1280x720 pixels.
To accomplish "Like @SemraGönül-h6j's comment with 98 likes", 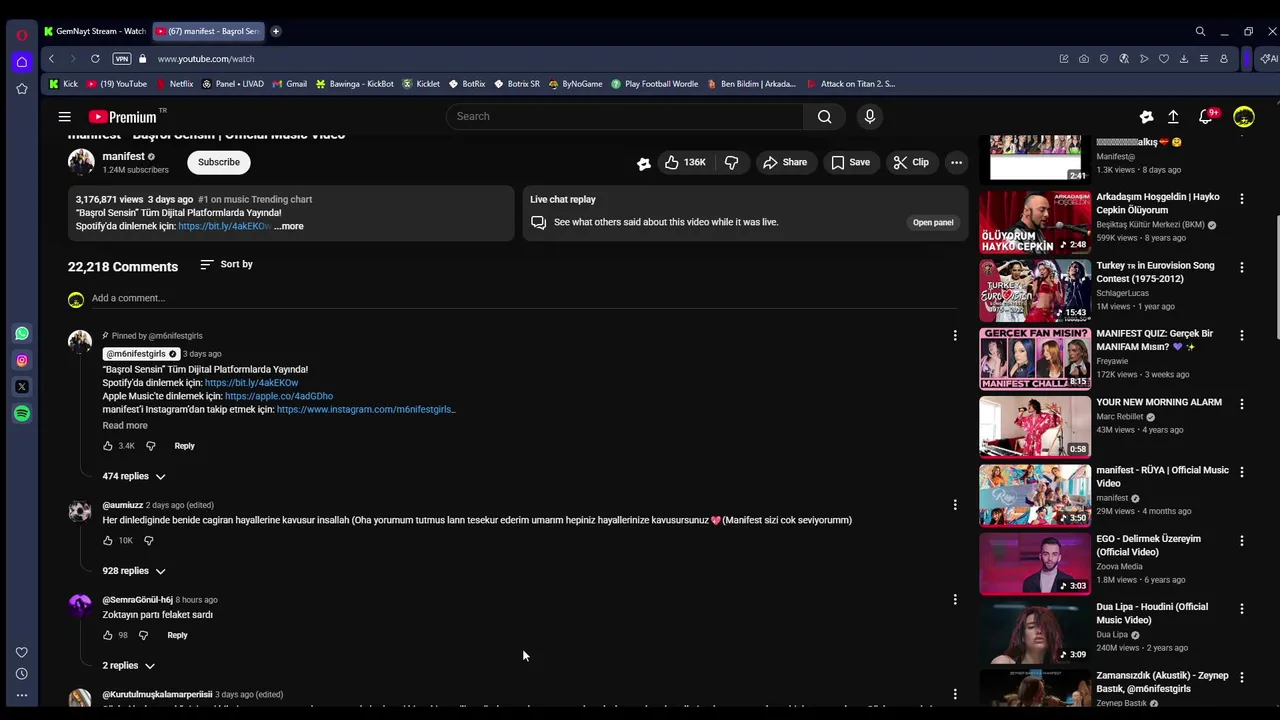I will pos(108,635).
